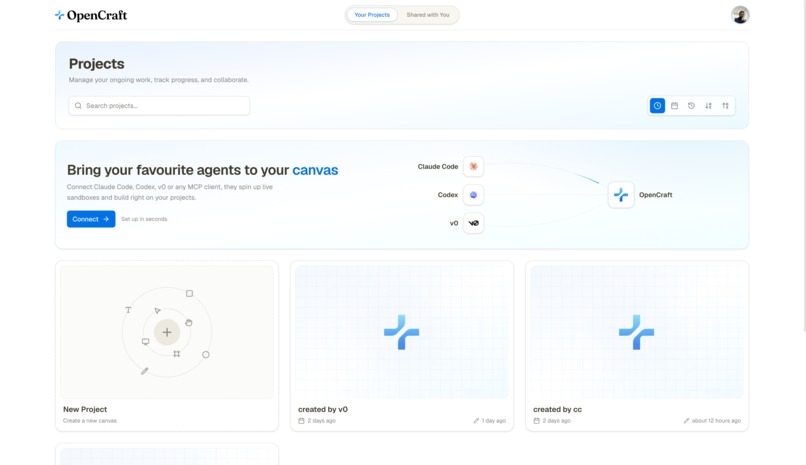Click calendar icon on 'created by cc' card
The width and height of the screenshot is (806, 465).
[x=536, y=421]
